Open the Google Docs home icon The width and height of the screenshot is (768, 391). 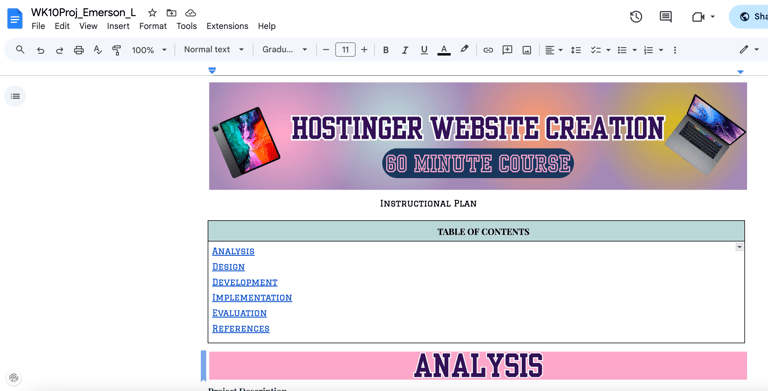tap(15, 19)
